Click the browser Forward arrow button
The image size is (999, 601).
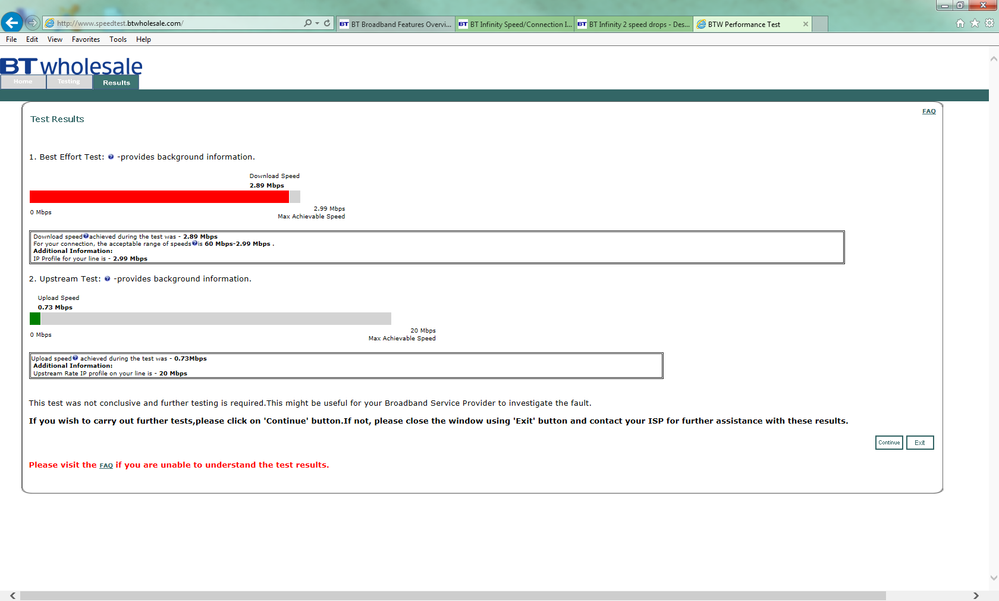click(x=32, y=23)
